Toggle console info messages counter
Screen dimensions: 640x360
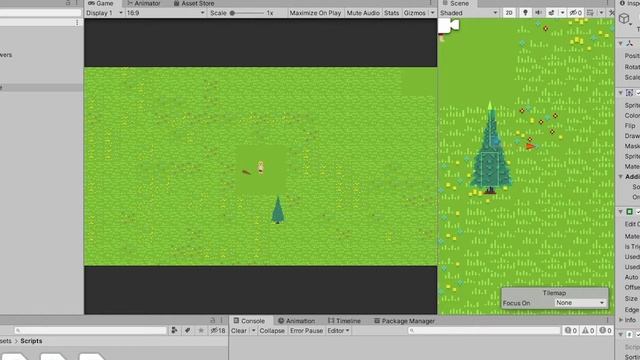point(570,331)
